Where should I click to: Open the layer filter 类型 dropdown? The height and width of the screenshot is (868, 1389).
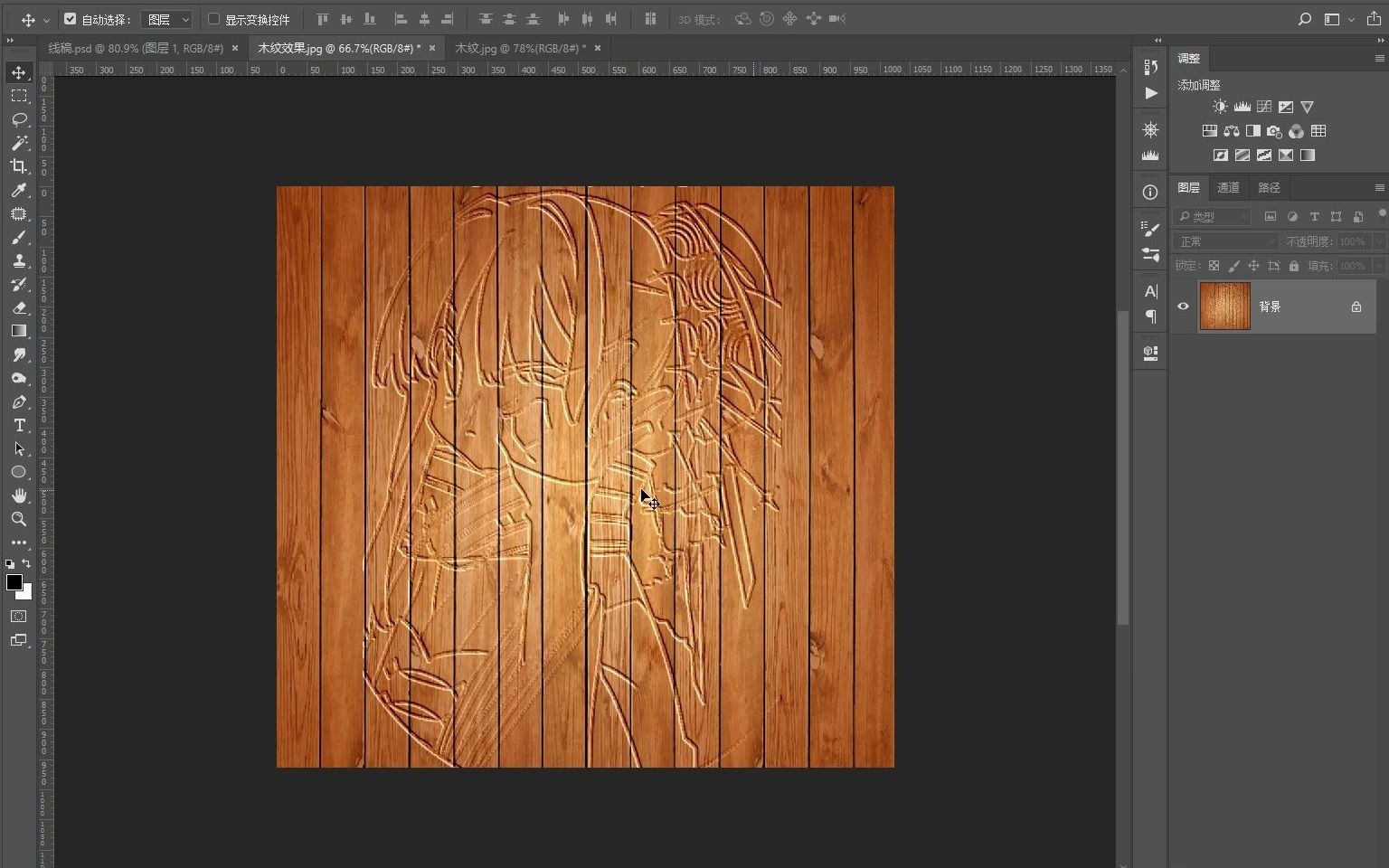1213,217
